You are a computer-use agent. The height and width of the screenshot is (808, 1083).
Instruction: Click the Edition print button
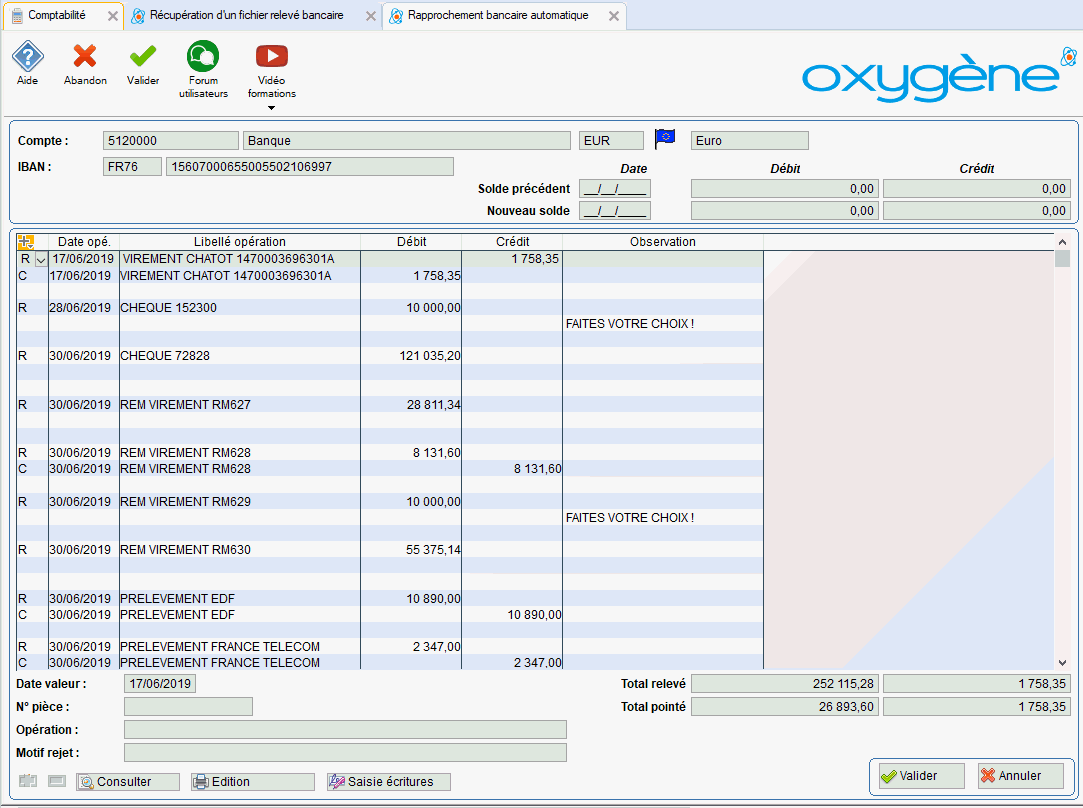(251, 782)
